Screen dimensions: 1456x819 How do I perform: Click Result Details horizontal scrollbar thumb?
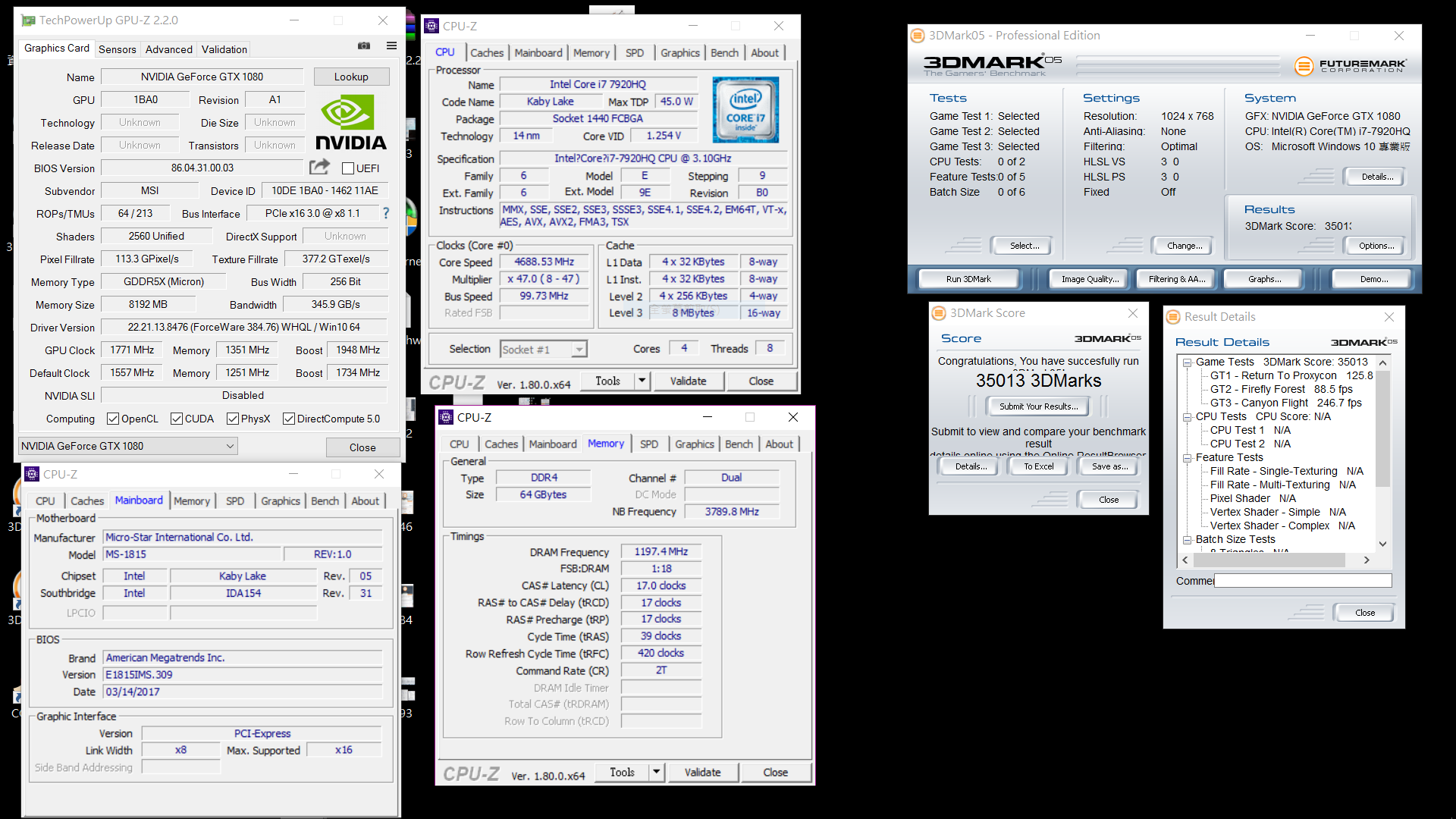1269,560
